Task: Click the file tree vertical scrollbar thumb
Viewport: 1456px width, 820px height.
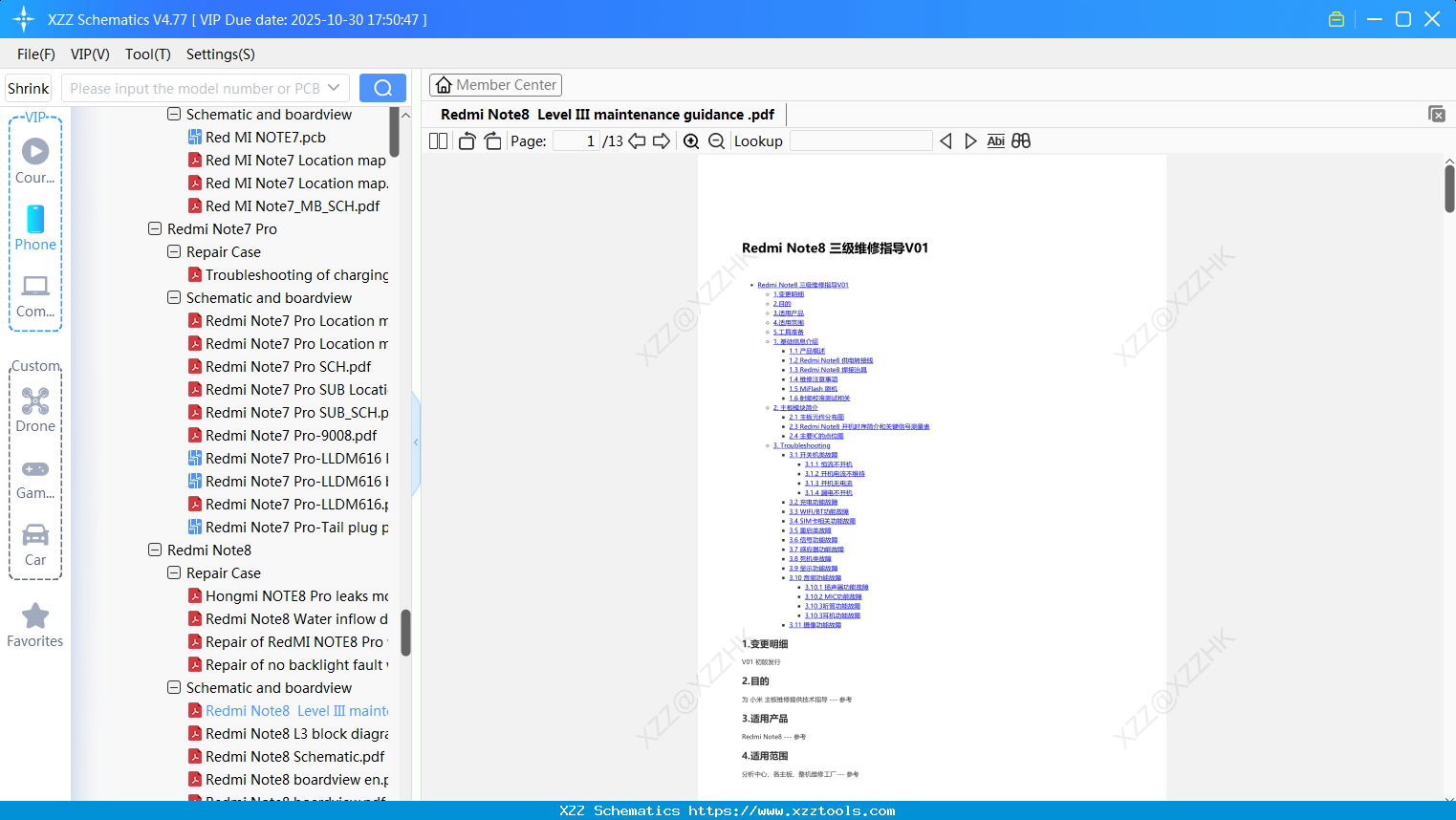Action: [x=405, y=633]
